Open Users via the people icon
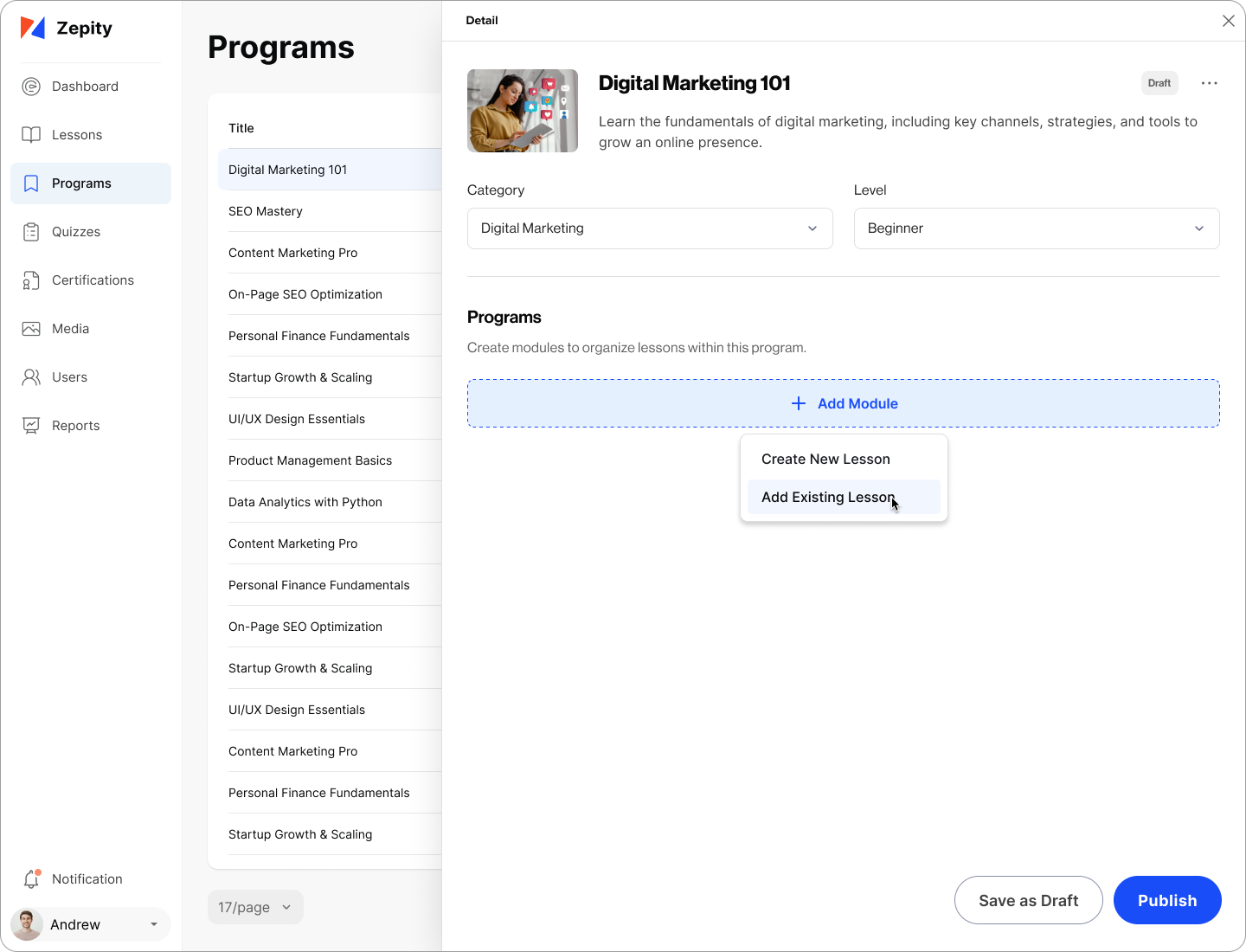 coord(31,377)
